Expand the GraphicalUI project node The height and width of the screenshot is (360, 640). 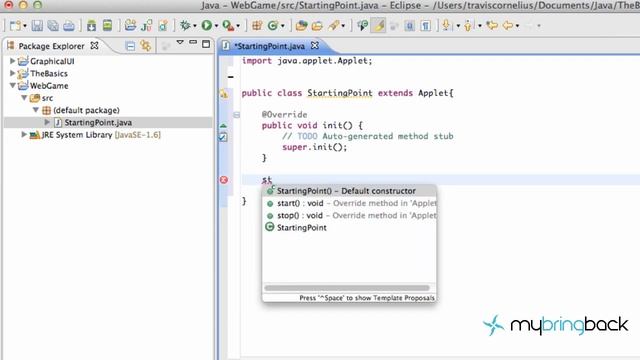[x=13, y=61]
